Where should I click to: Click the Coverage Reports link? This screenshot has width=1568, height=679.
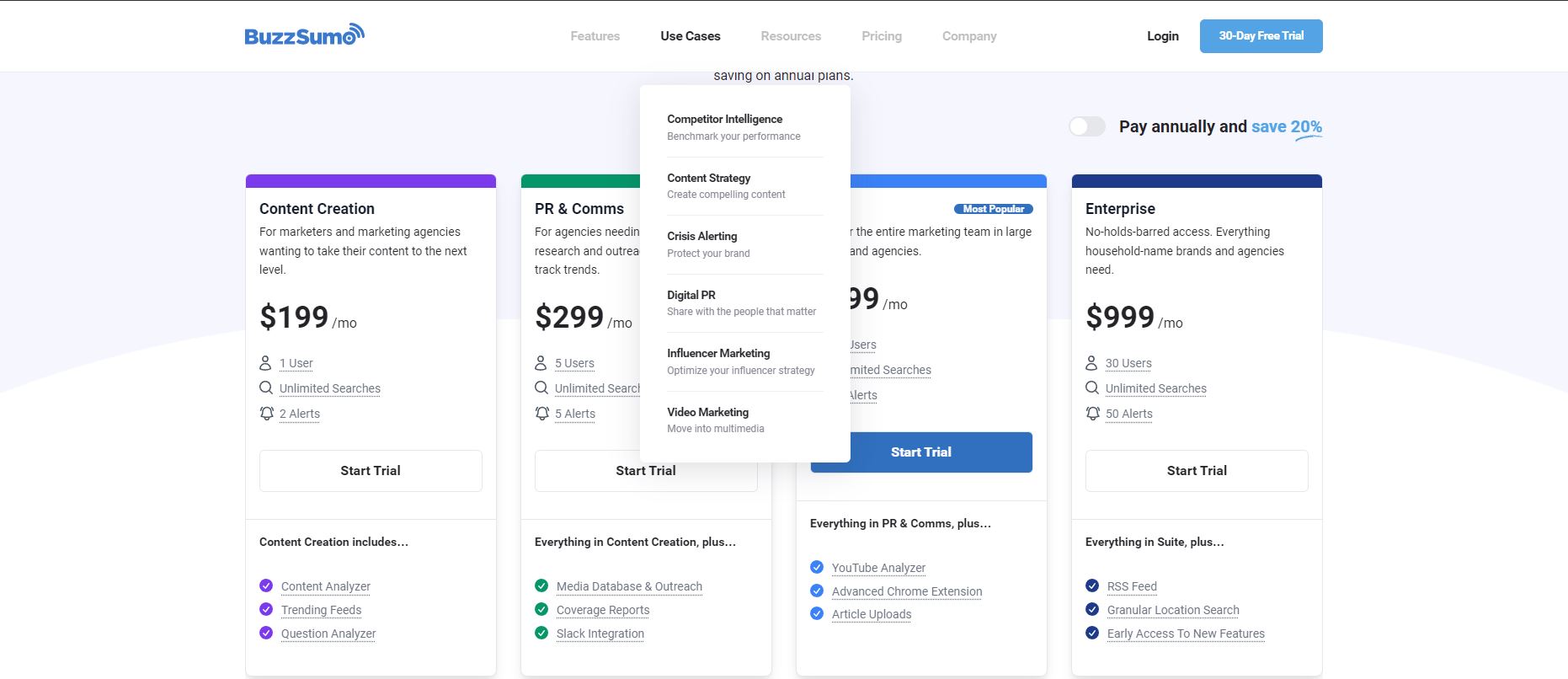coord(603,610)
